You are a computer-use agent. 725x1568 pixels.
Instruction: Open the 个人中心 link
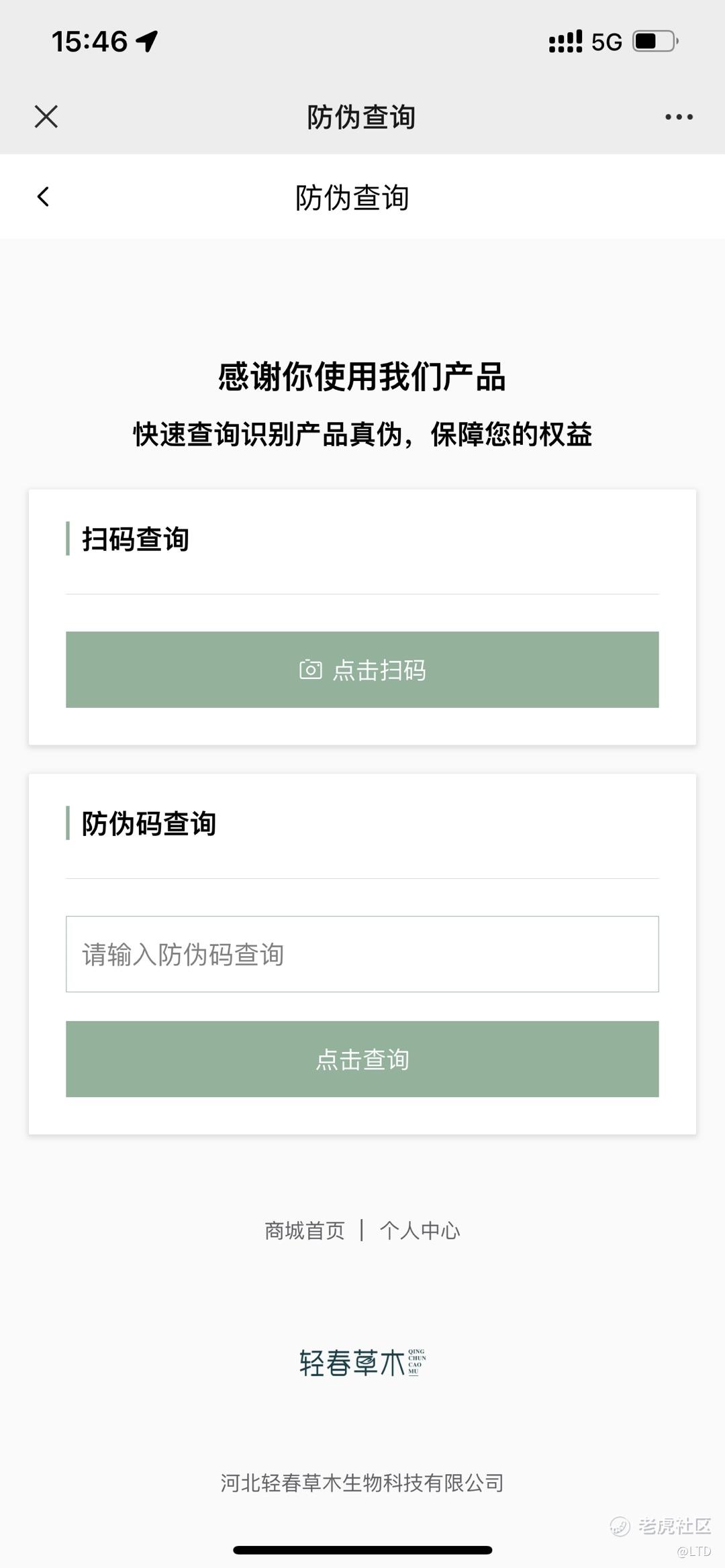[420, 1231]
